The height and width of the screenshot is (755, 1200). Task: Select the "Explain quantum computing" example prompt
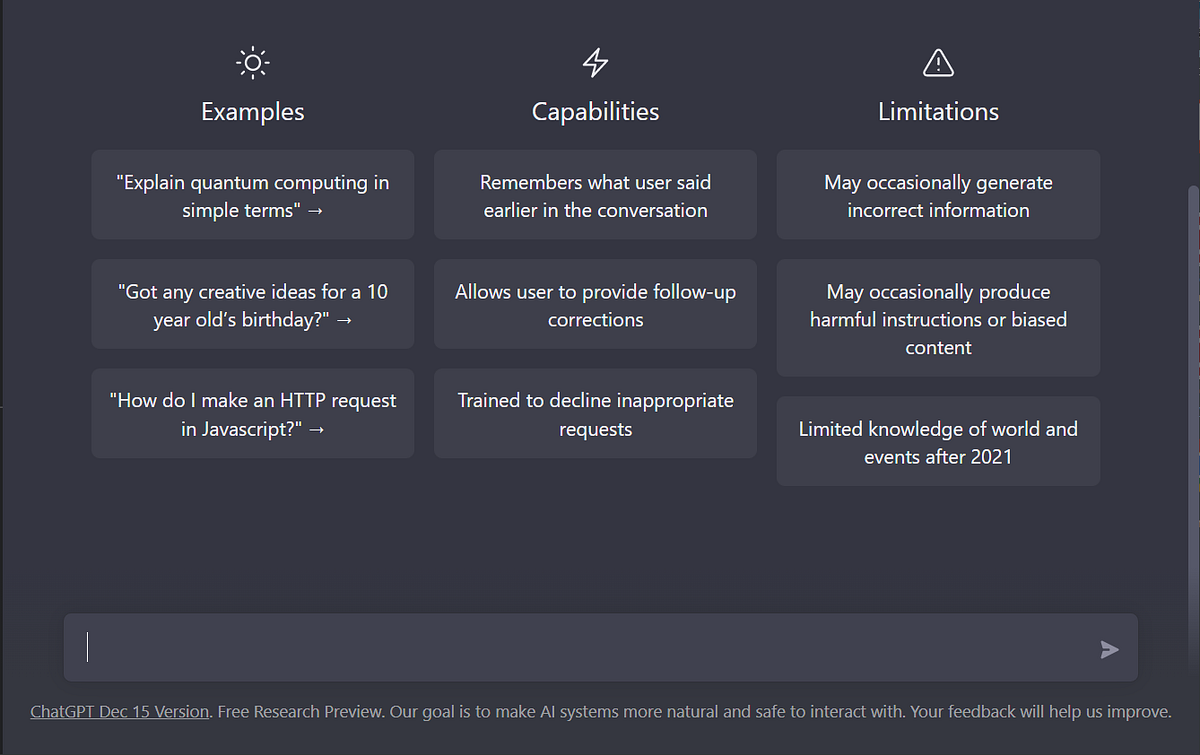pyautogui.click(x=253, y=195)
